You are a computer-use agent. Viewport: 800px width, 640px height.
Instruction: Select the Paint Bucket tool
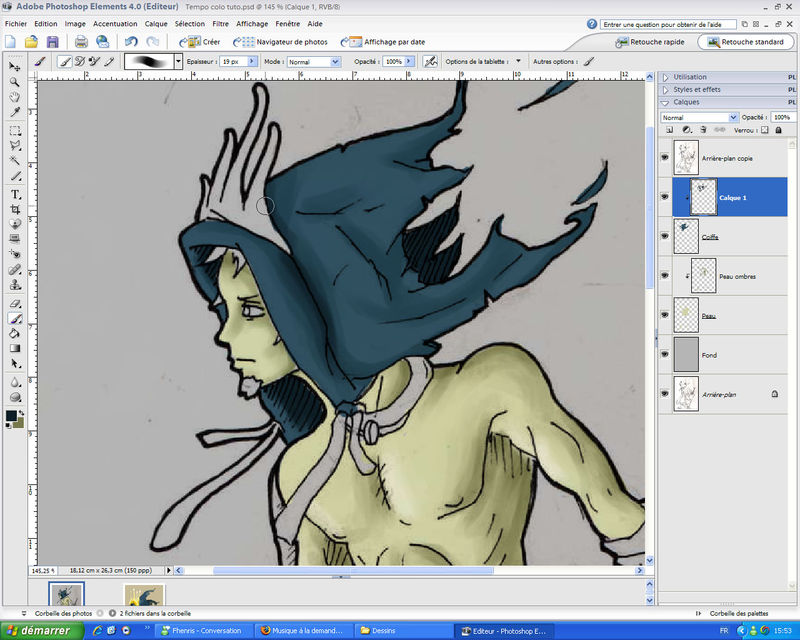point(15,333)
